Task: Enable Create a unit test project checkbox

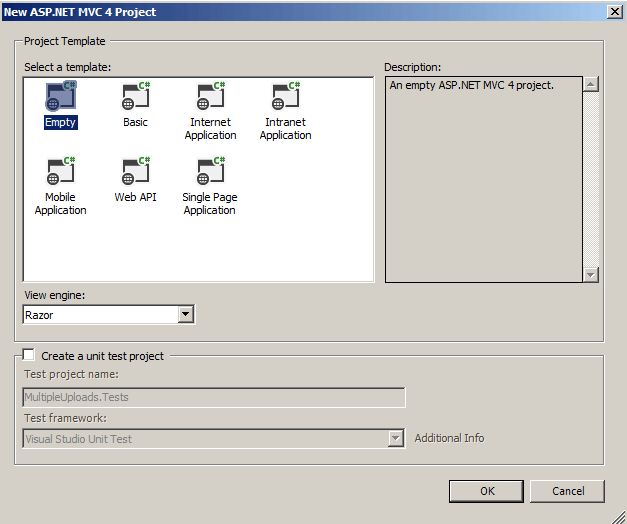Action: click(x=28, y=355)
